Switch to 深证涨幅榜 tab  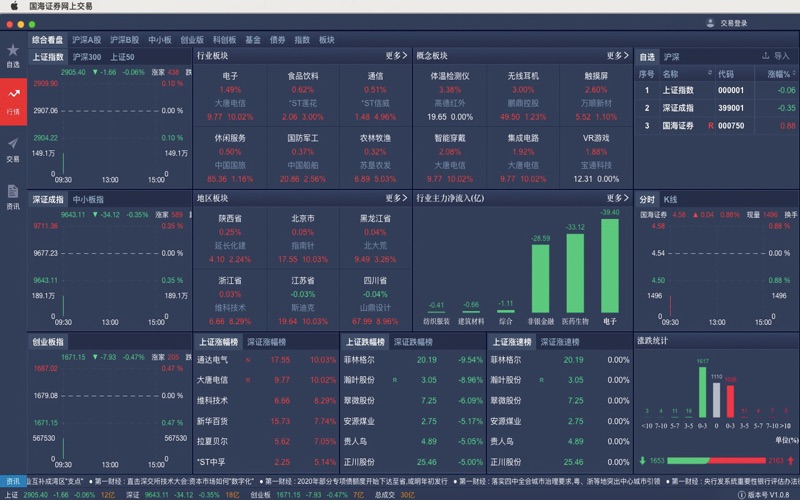point(266,342)
